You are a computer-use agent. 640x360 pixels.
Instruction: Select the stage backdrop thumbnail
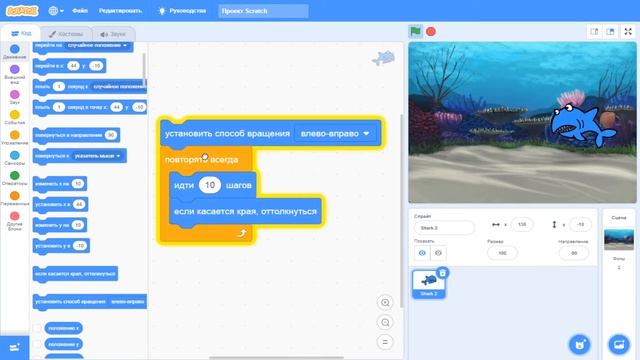(x=619, y=239)
